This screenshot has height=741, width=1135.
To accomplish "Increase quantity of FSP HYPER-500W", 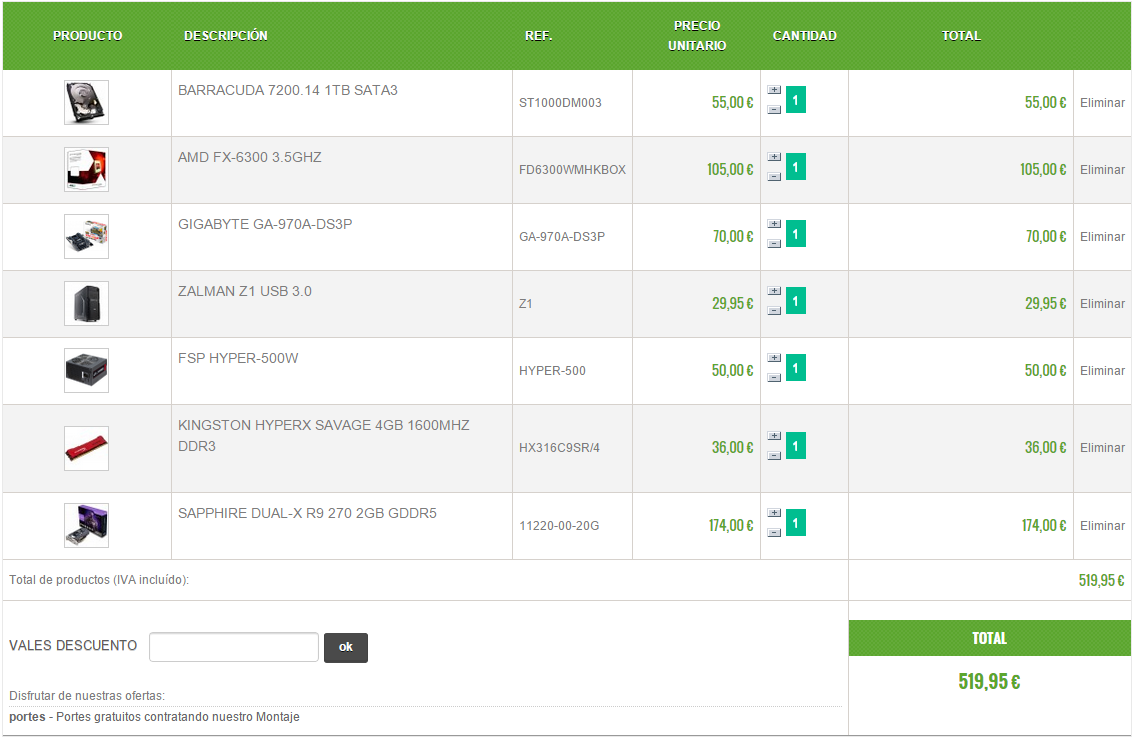I will point(774,358).
